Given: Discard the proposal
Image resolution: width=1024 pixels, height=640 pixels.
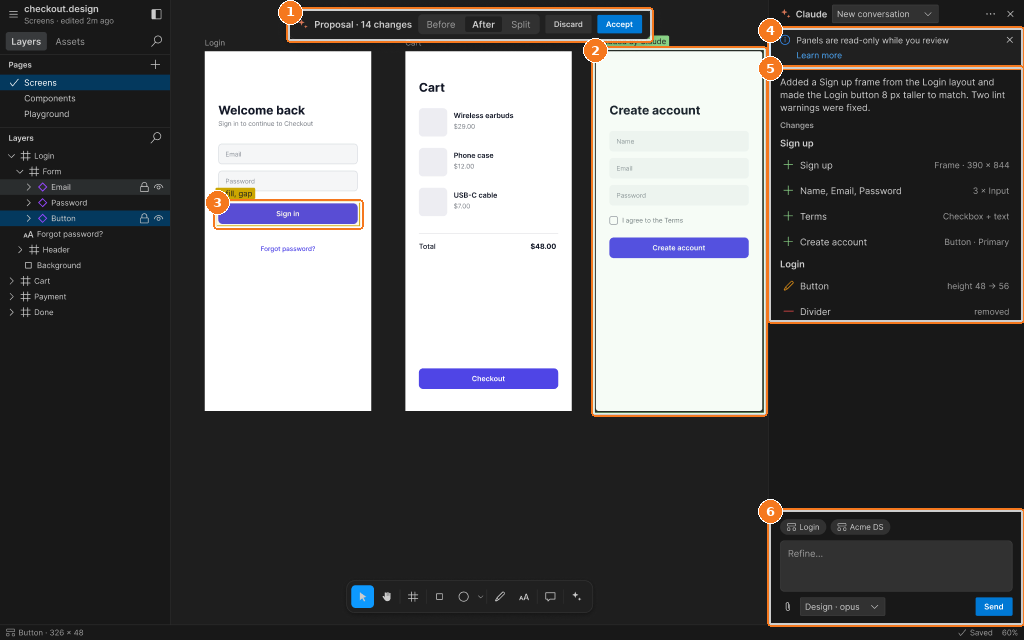Looking at the screenshot, I should pos(568,24).
